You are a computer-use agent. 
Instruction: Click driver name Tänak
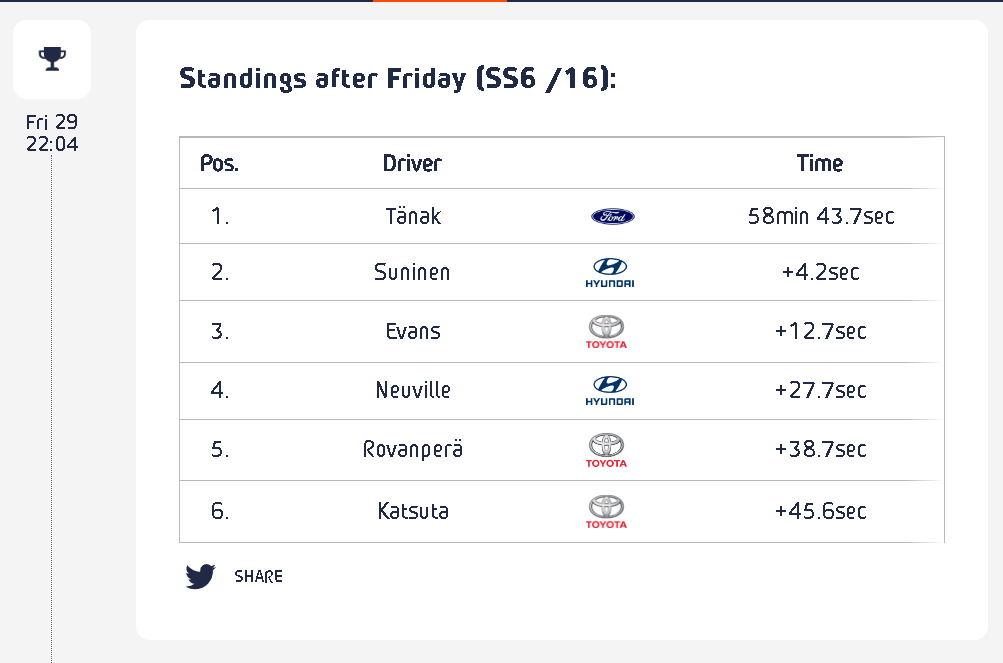click(413, 216)
